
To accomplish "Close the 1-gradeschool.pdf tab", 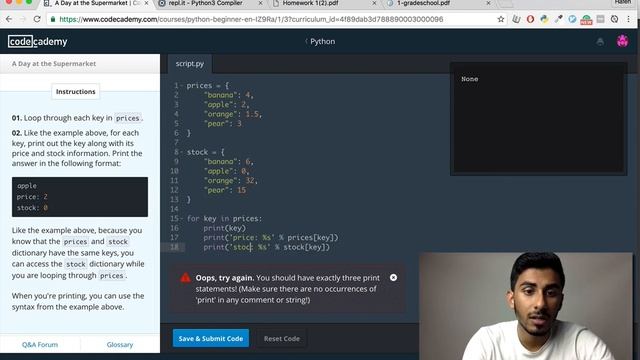I will (x=488, y=3).
